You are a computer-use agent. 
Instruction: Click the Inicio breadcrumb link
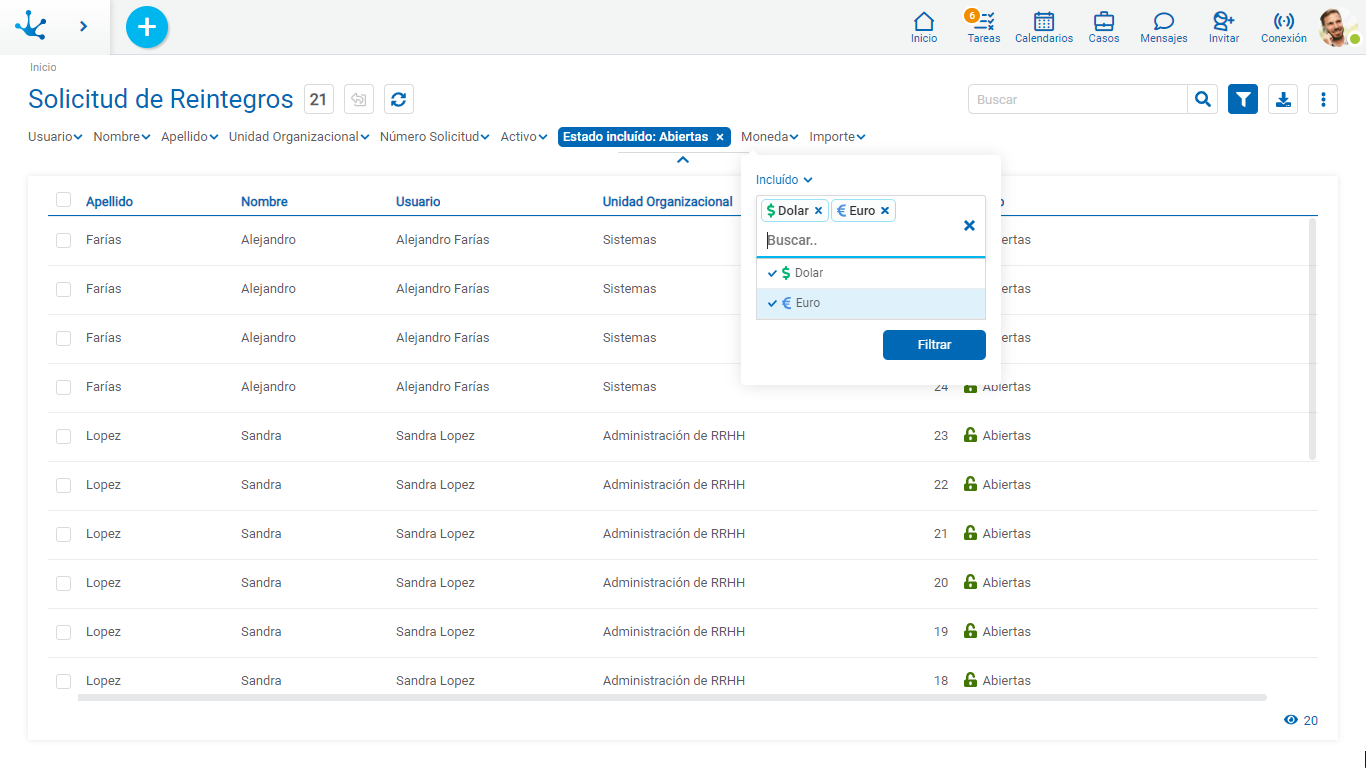[43, 67]
